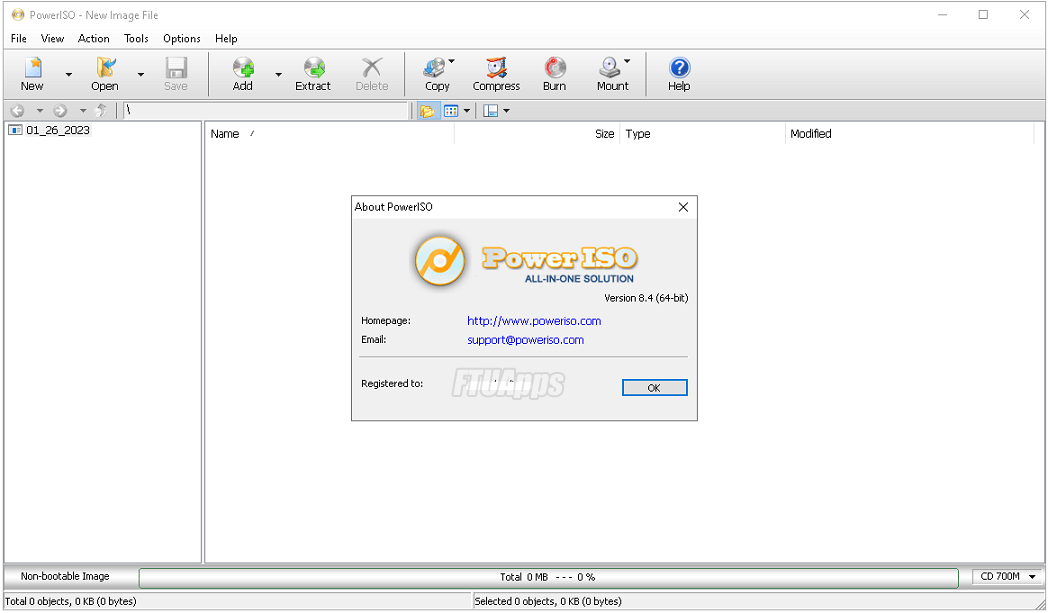
Task: Click the Total 0 MB capacity bar
Action: click(548, 577)
